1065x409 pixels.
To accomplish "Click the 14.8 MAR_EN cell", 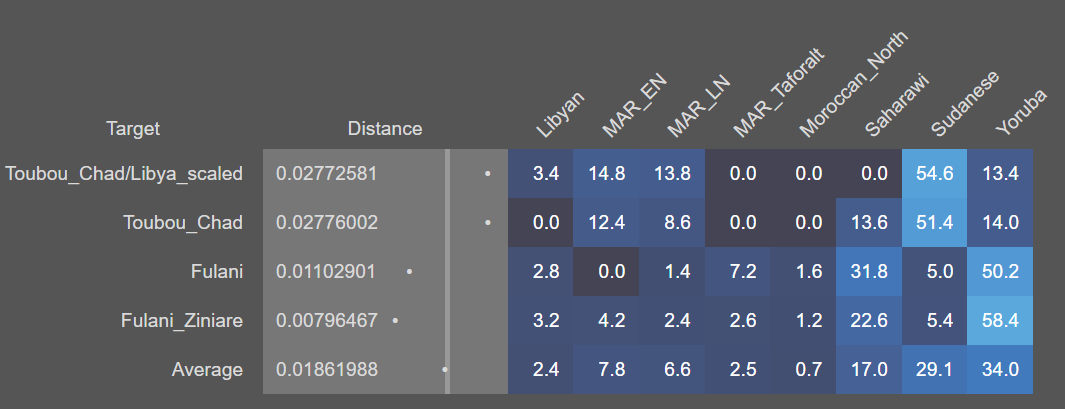I will pyautogui.click(x=607, y=173).
